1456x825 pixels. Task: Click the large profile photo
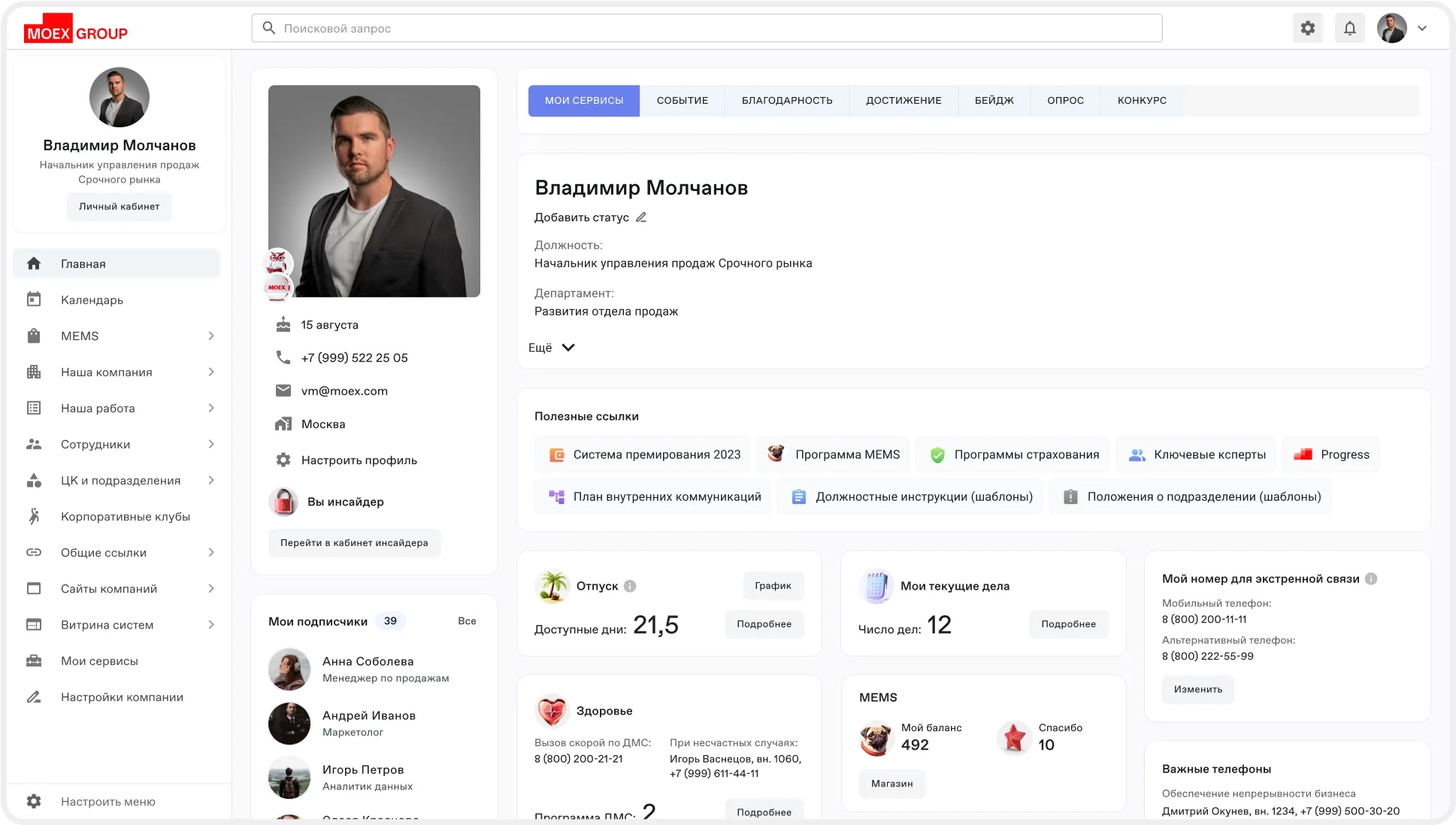[374, 191]
